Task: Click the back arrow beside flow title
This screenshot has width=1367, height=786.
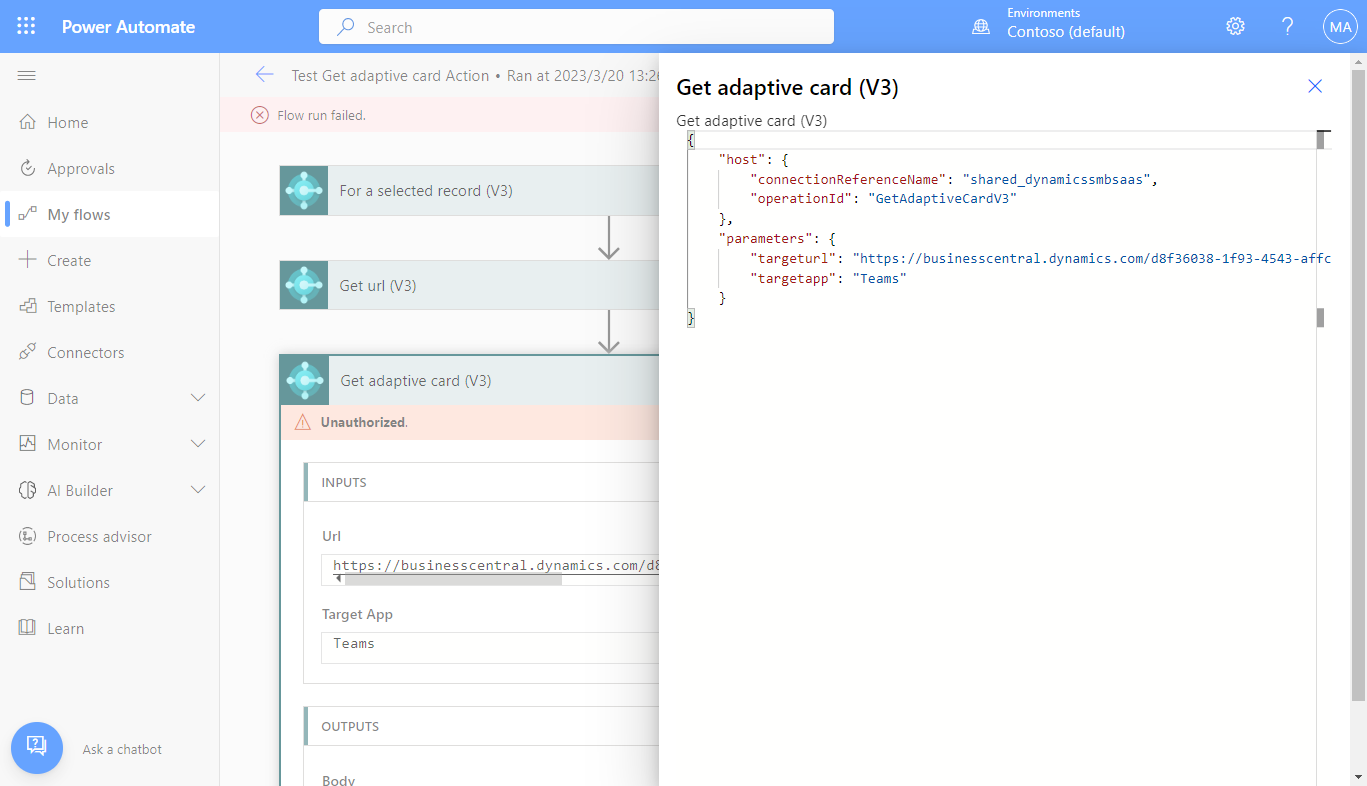Action: click(x=264, y=75)
